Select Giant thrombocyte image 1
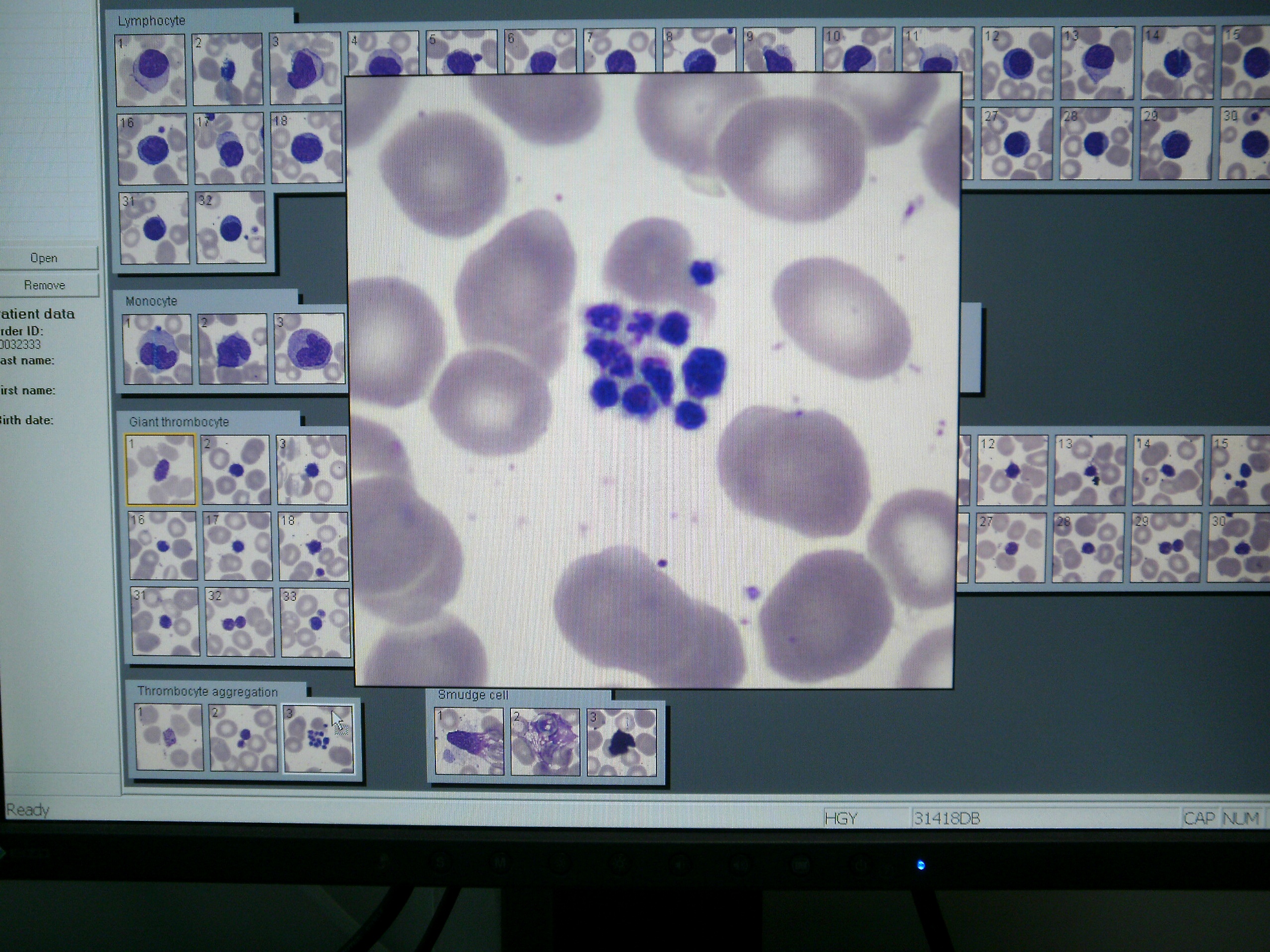1270x952 pixels. coord(160,470)
